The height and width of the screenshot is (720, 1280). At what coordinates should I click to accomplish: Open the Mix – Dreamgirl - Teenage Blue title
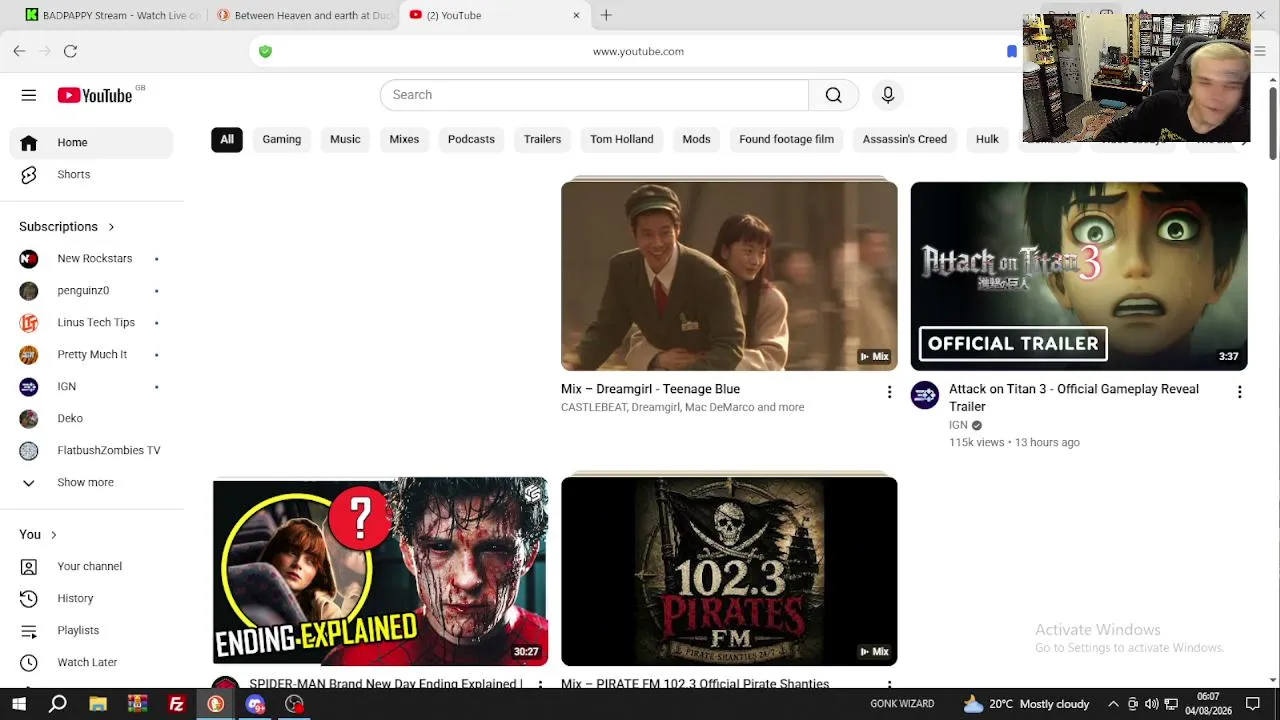(650, 389)
